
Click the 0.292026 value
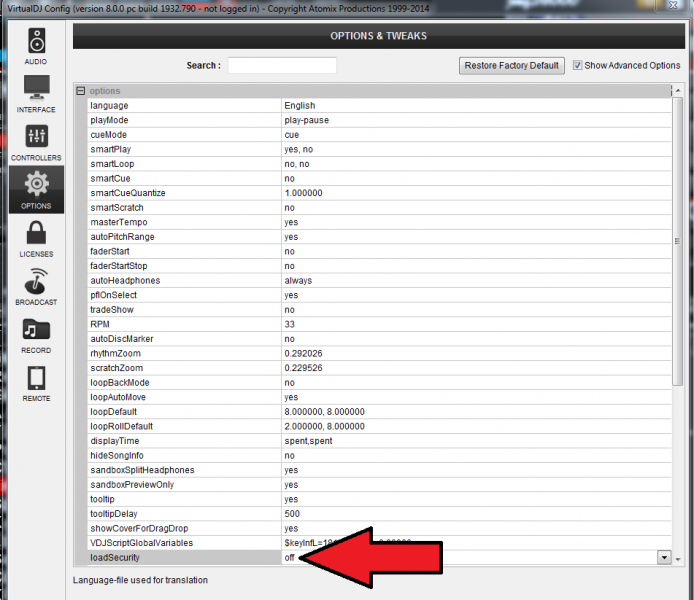point(303,354)
